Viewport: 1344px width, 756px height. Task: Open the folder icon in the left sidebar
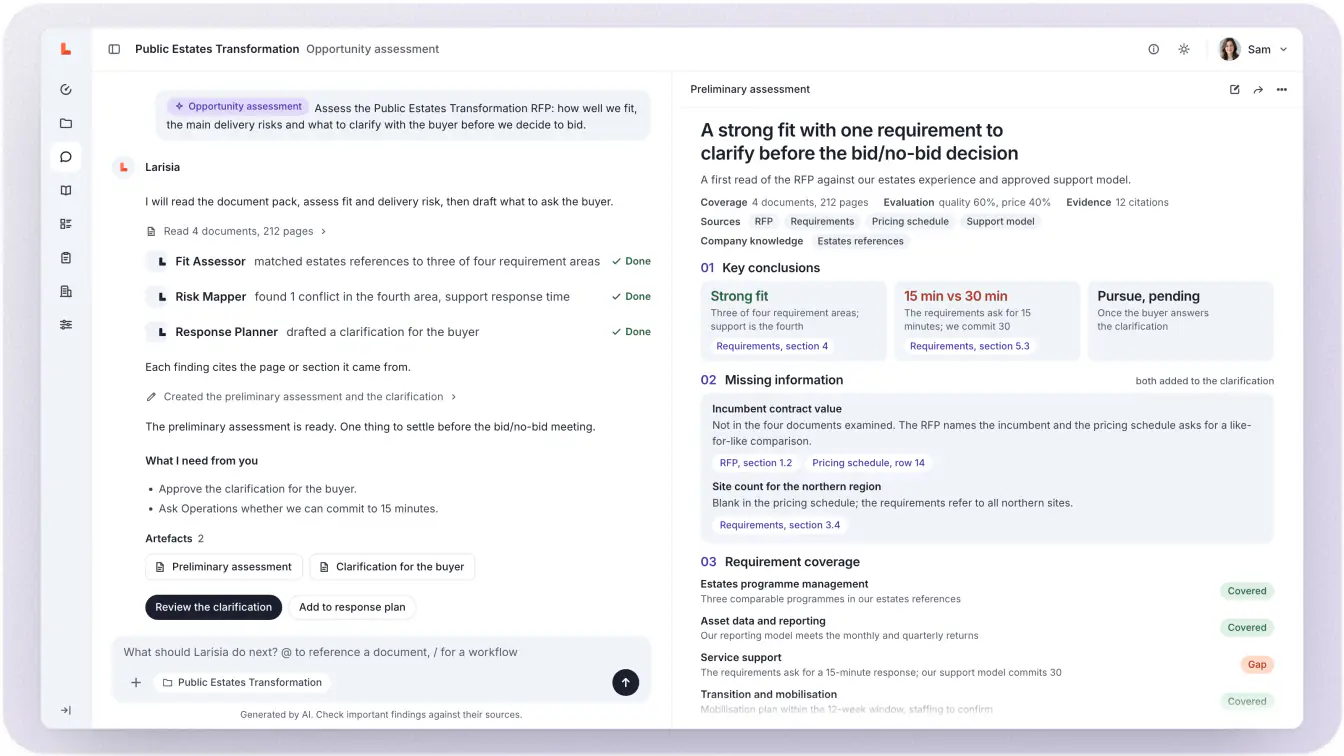click(x=66, y=123)
